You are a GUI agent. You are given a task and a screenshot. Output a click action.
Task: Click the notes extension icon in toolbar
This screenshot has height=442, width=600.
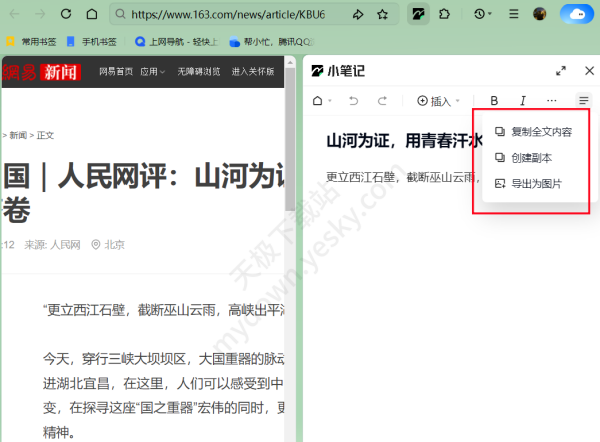(417, 15)
